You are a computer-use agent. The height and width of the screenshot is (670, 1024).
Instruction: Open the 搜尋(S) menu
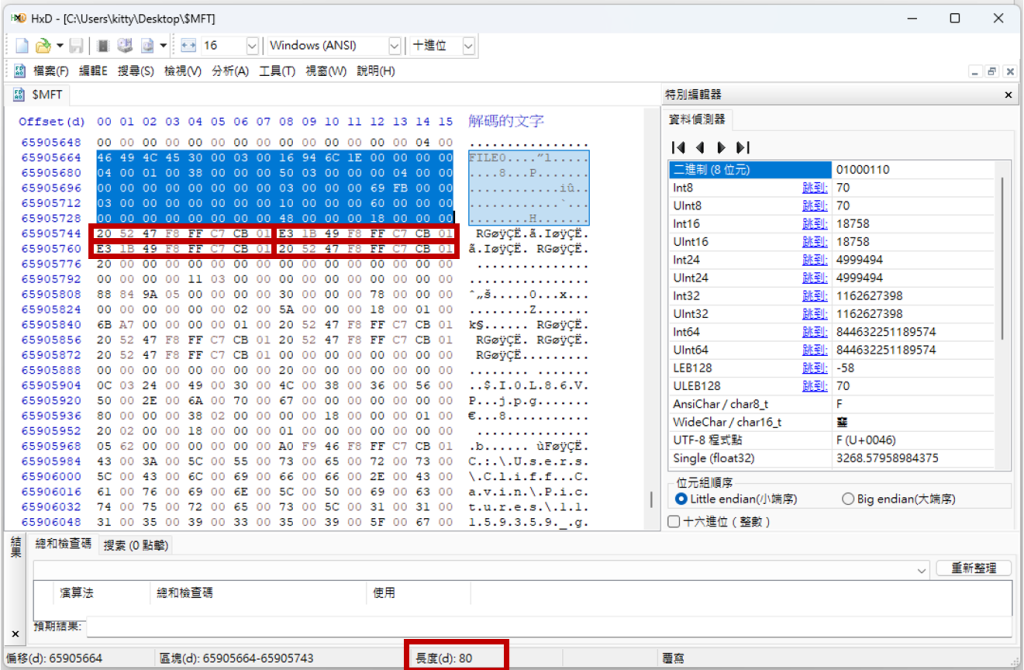136,71
